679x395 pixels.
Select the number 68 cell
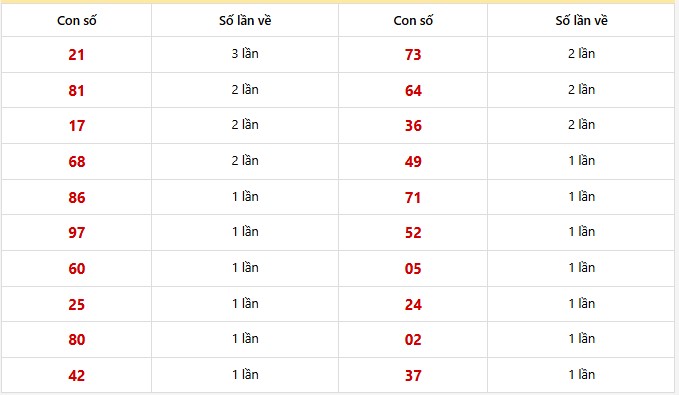pos(77,162)
